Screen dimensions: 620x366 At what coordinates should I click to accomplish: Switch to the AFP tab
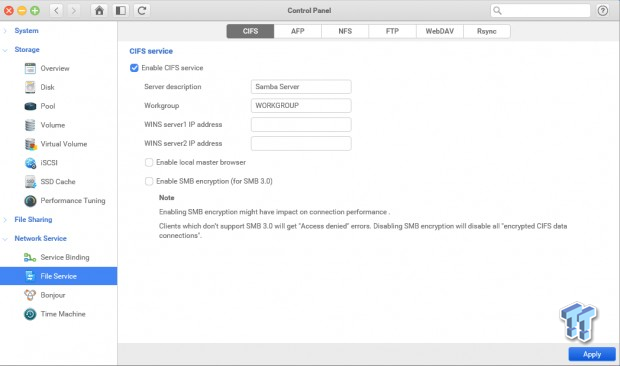tap(298, 31)
